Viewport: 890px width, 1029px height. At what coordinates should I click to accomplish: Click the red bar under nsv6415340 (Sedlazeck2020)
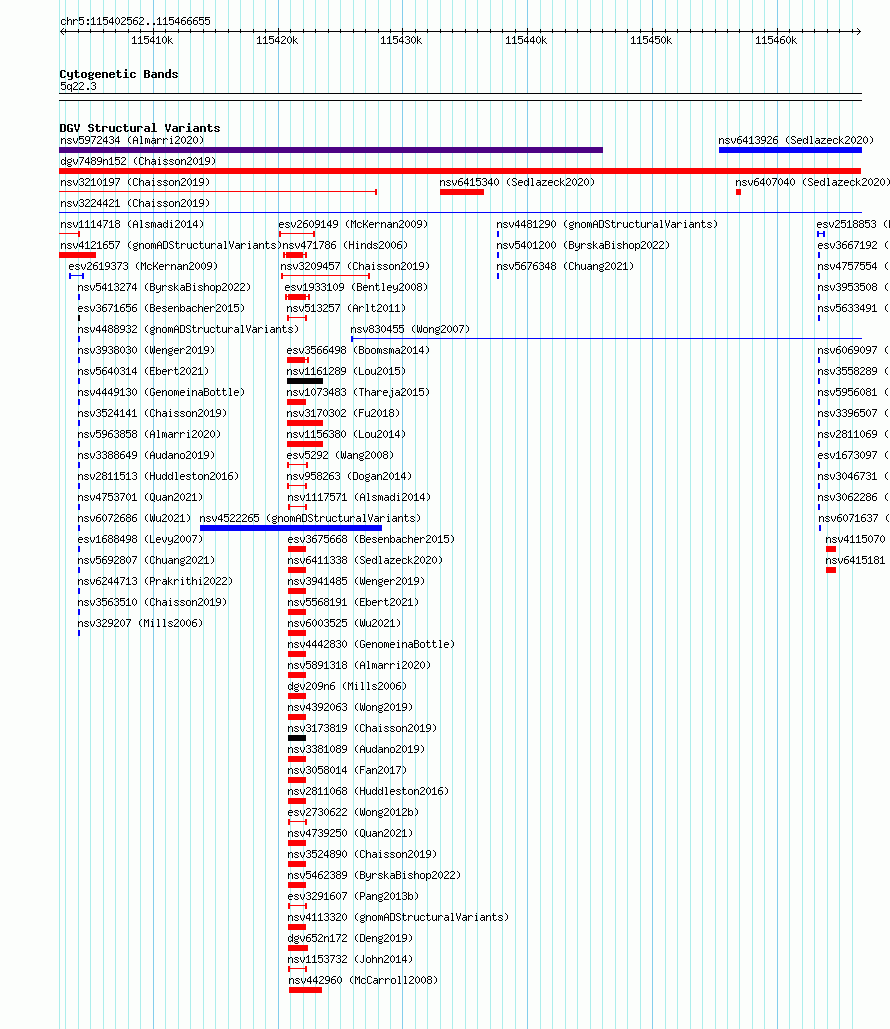[x=462, y=192]
